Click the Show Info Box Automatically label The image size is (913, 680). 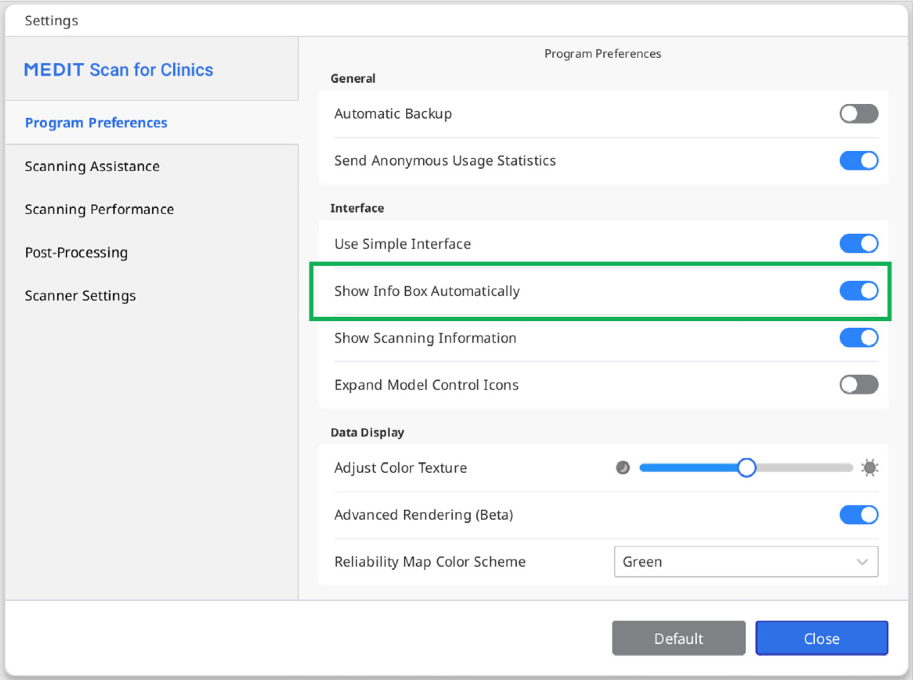point(427,291)
